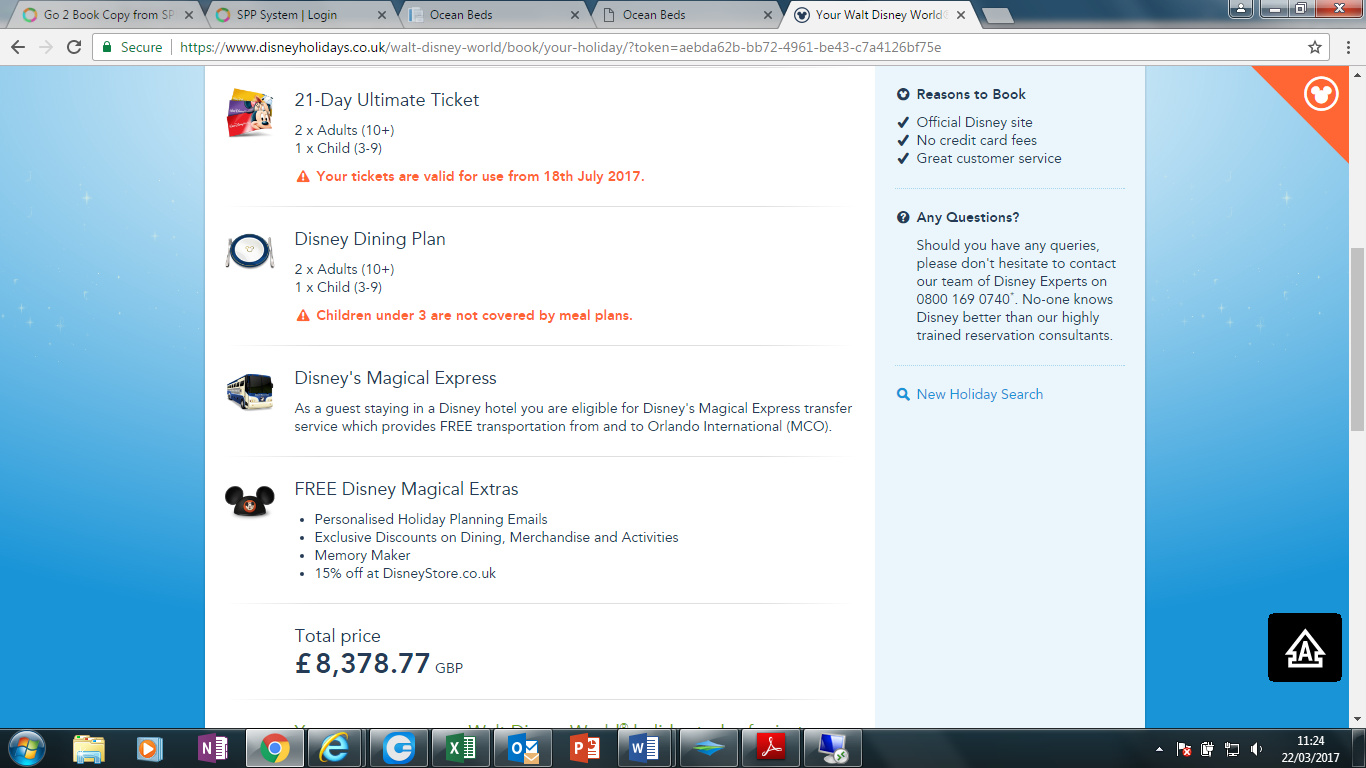The image size is (1366, 768).
Task: Click the Chrome user profile button
Action: [x=1241, y=9]
